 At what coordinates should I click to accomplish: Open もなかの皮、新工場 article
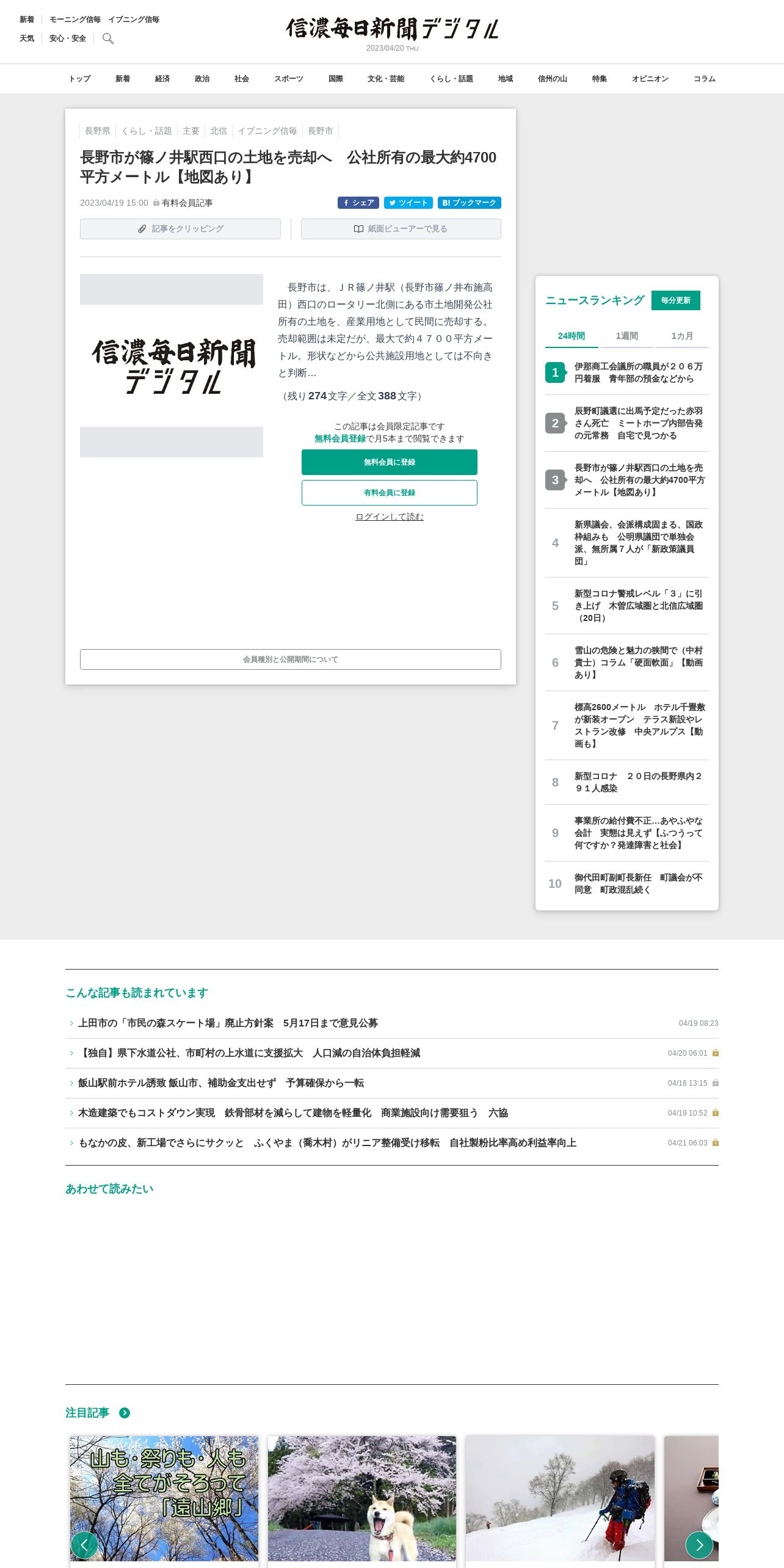[392, 1143]
